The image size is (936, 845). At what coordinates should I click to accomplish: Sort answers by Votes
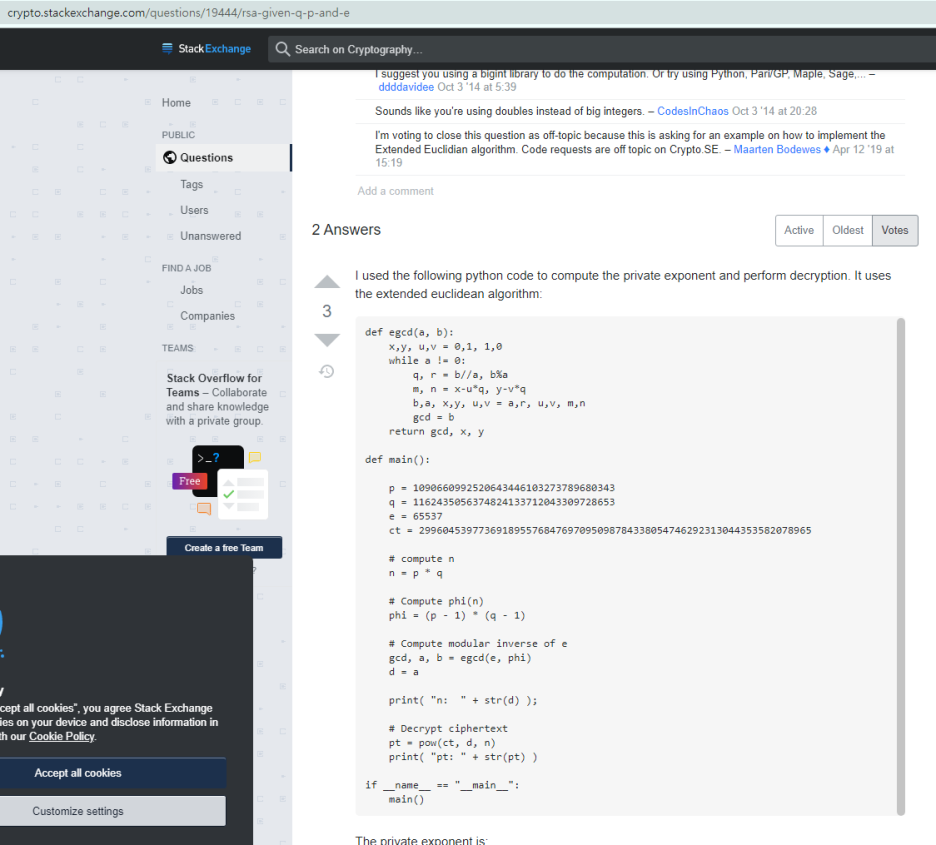pos(895,230)
